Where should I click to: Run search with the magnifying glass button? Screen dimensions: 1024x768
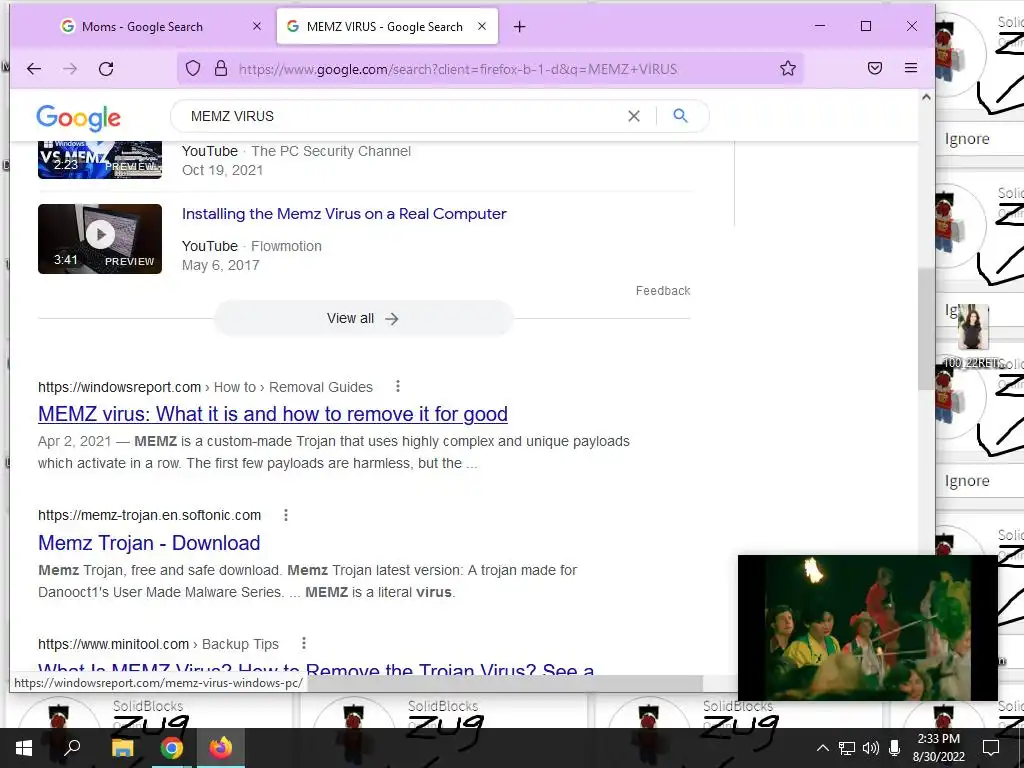(x=680, y=116)
